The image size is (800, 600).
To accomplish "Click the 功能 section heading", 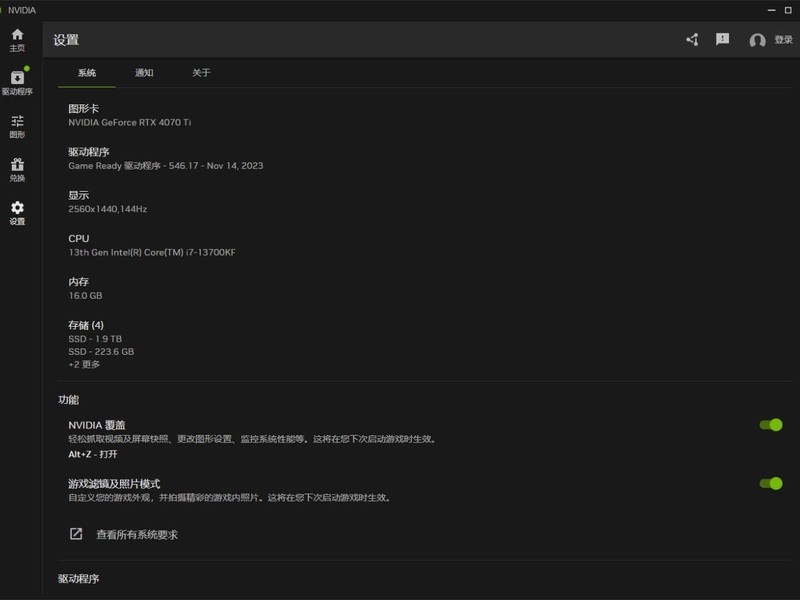I will coord(68,399).
